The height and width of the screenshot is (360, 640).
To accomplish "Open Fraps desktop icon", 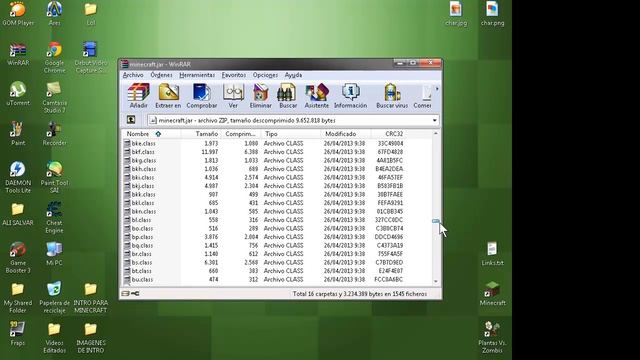I will coord(18,333).
